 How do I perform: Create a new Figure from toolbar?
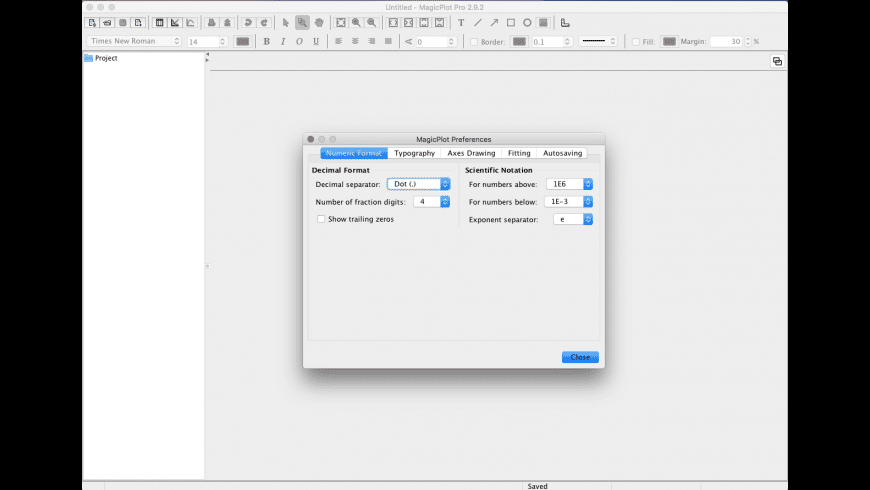pyautogui.click(x=190, y=23)
